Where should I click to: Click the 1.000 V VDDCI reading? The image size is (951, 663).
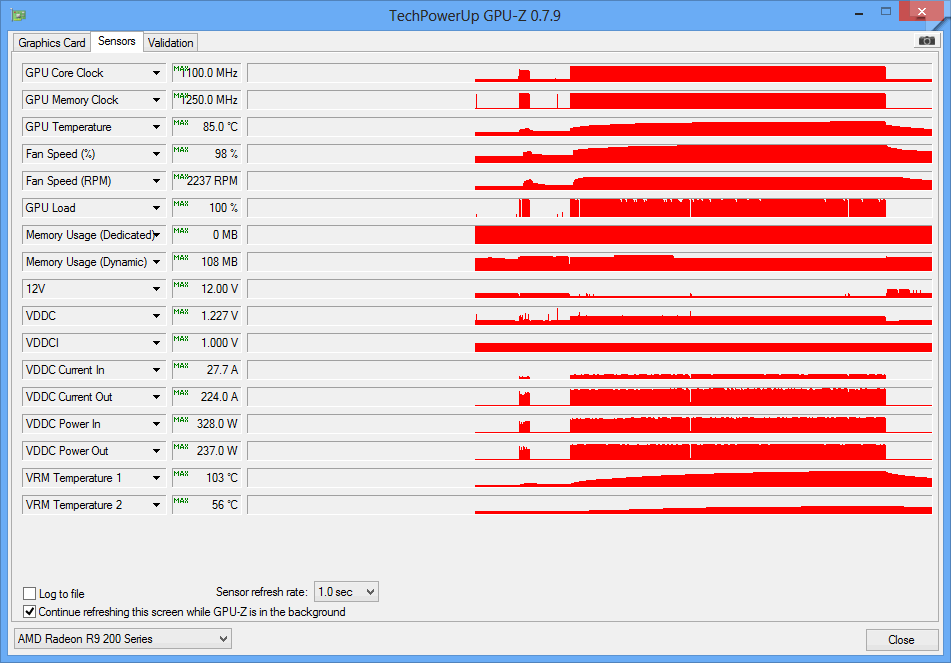tap(207, 343)
